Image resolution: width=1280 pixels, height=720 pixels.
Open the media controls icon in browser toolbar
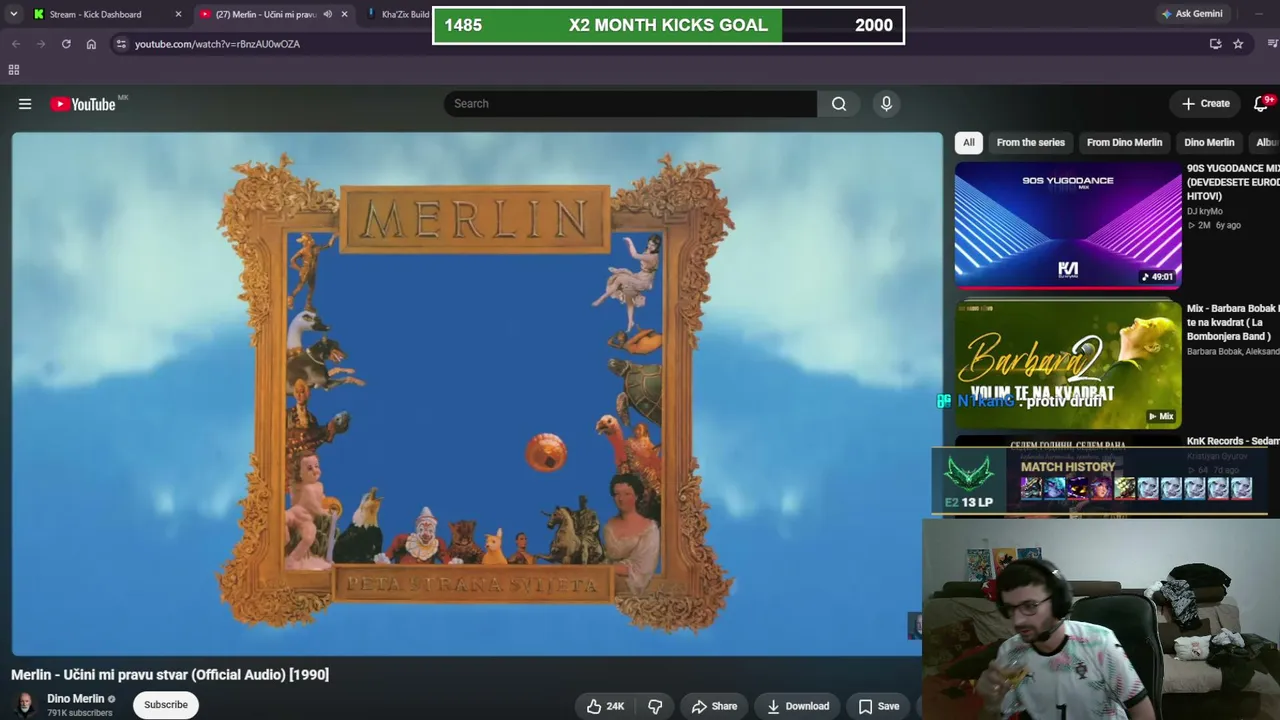[x=1272, y=44]
